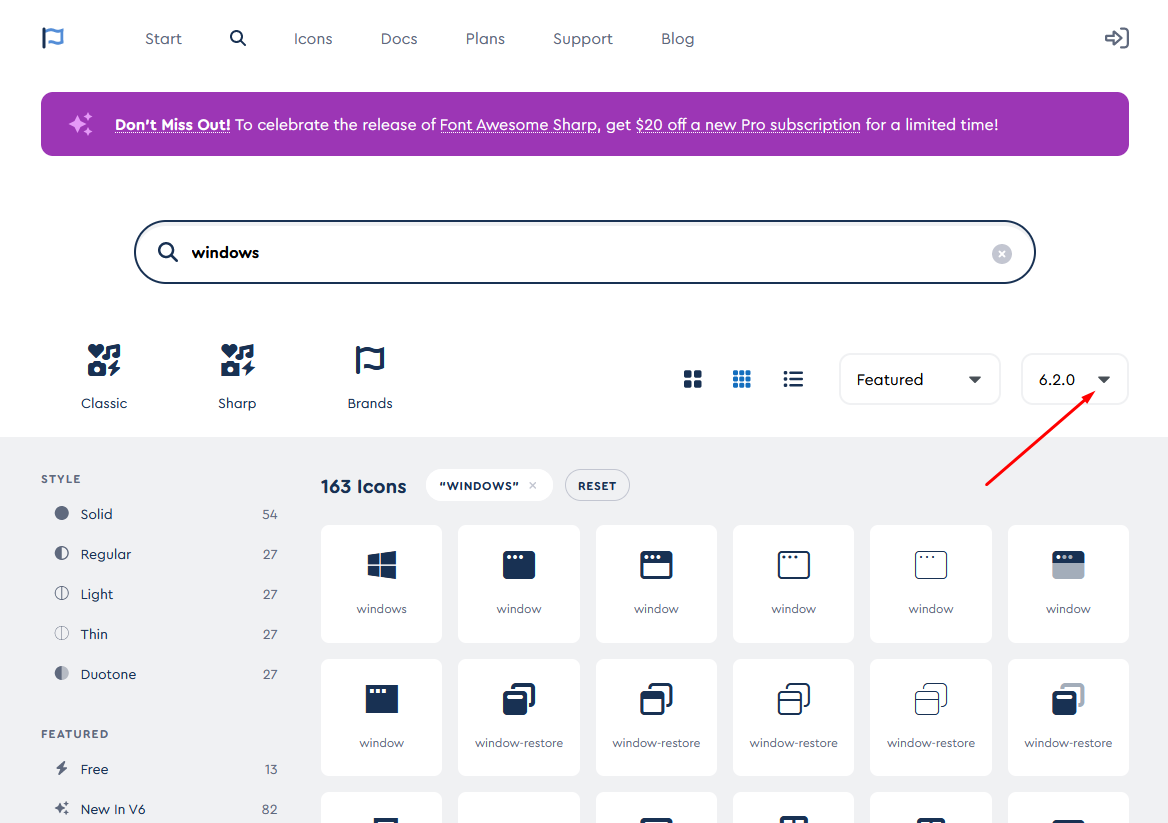
Task: Click the RESET filters button
Action: click(x=597, y=486)
